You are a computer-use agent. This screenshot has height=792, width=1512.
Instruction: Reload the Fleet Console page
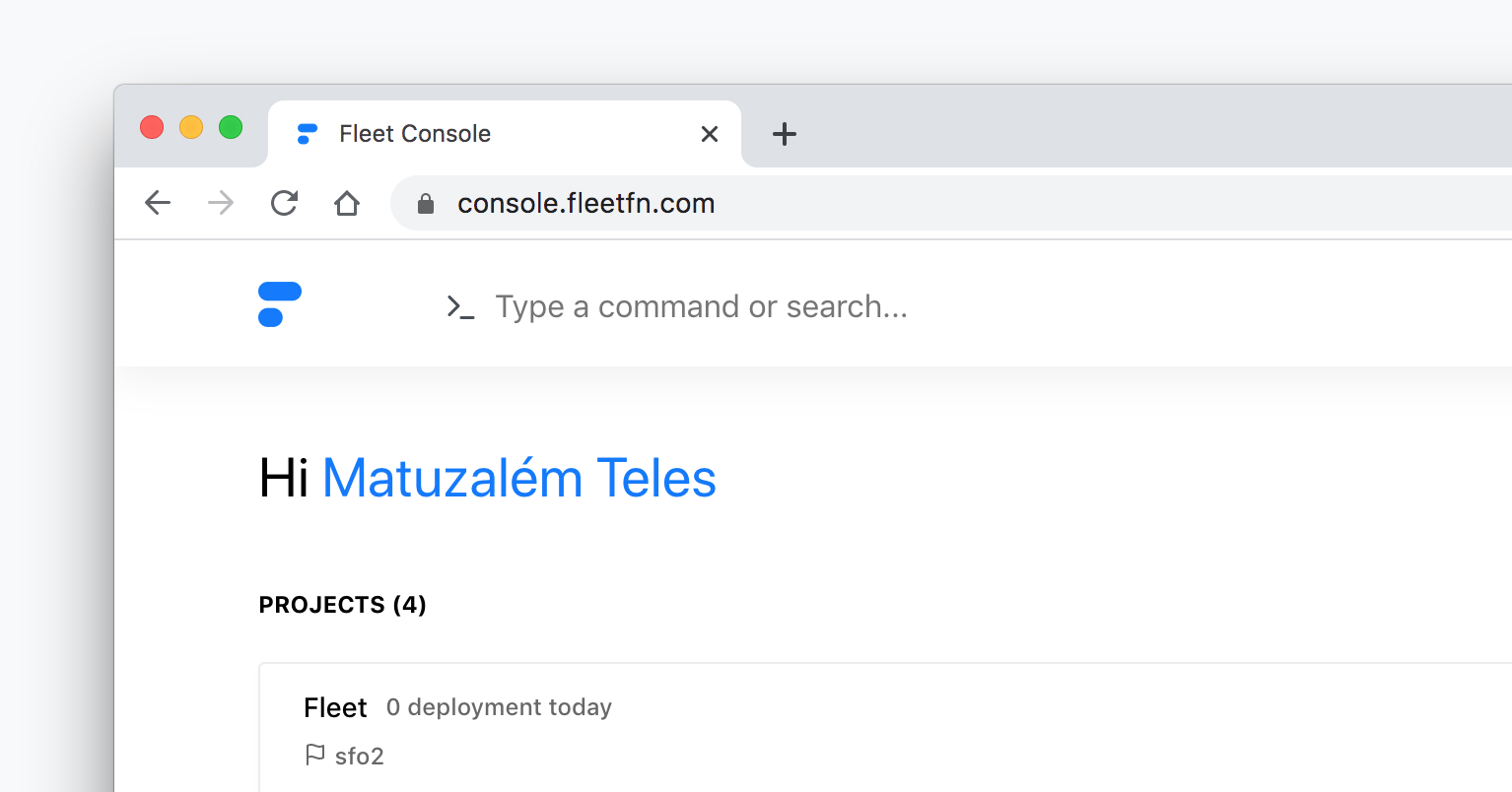(x=284, y=203)
